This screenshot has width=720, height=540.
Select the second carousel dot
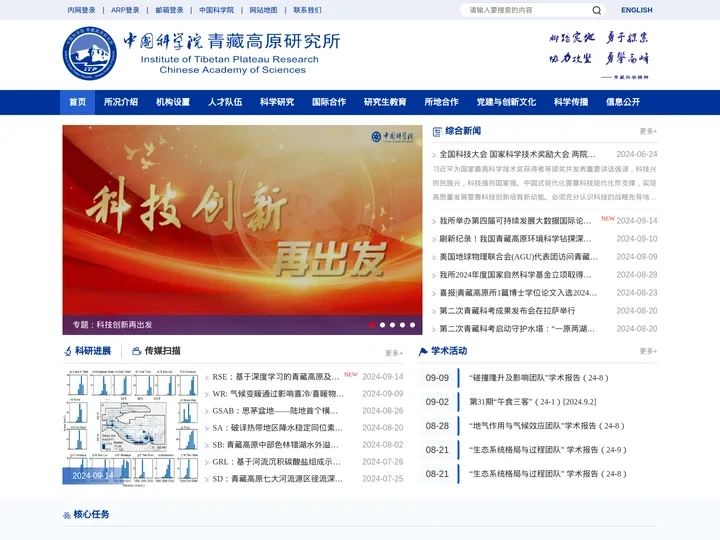(382, 325)
